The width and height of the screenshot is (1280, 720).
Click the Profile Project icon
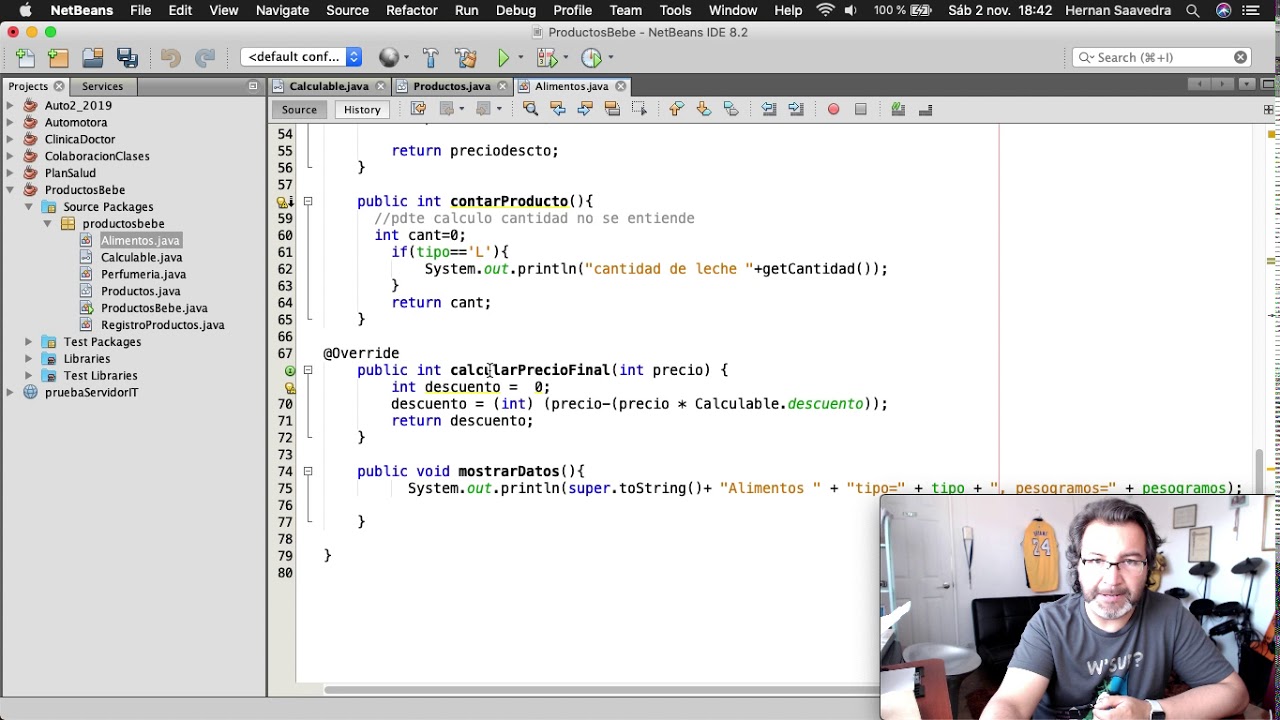click(591, 58)
